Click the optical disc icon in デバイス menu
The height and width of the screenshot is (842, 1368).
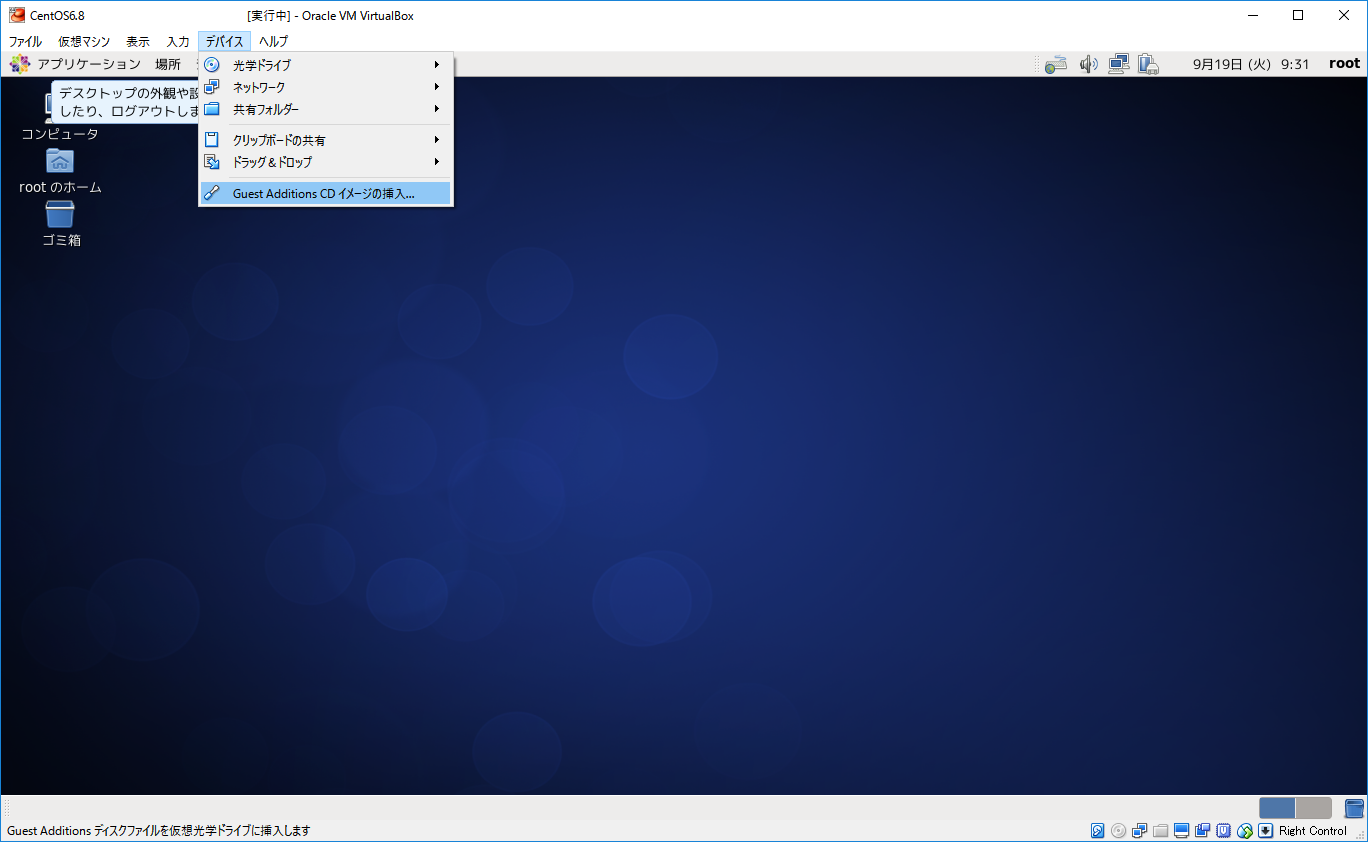(x=212, y=65)
